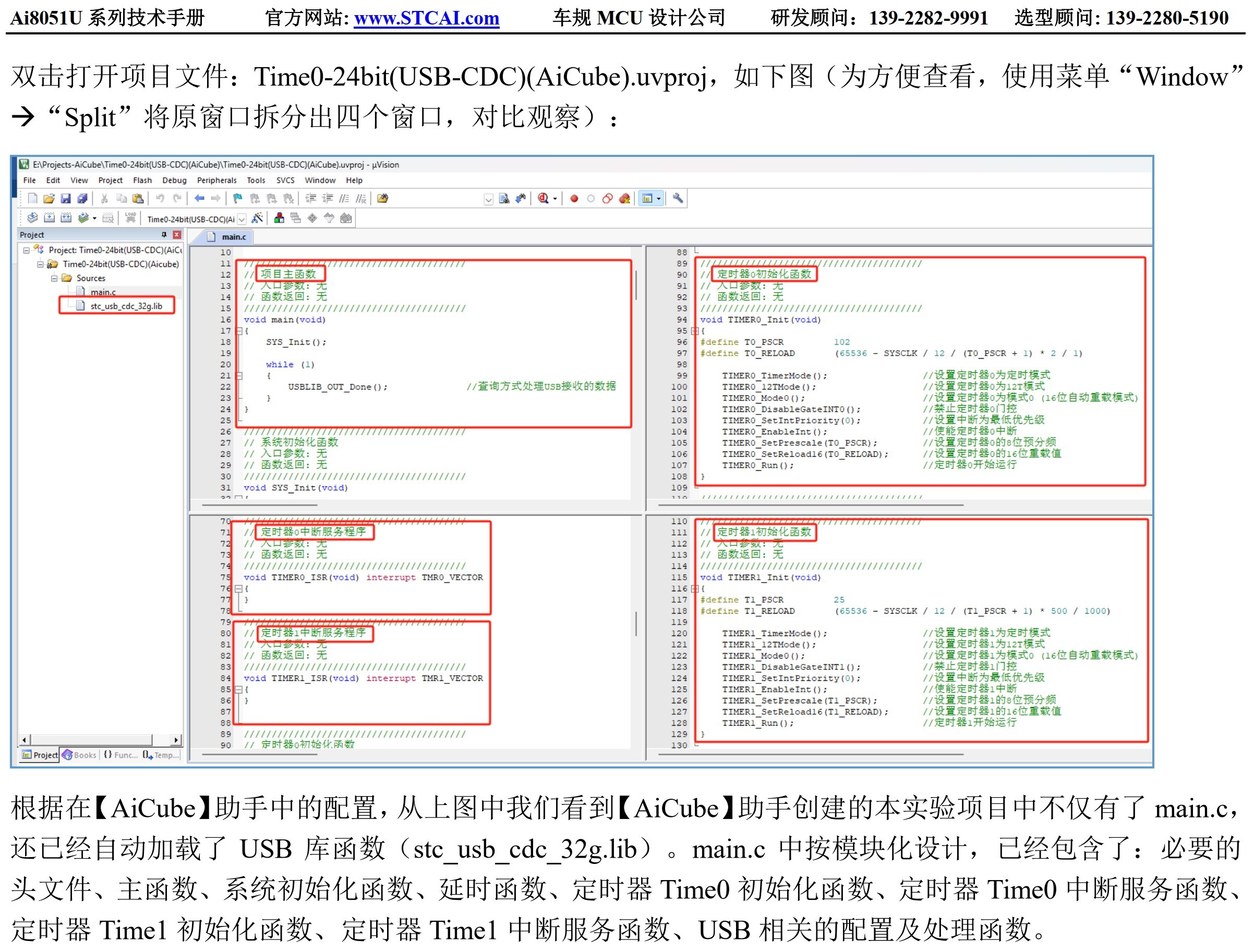
Task: Open the Find text combo dropdown
Action: tap(489, 200)
